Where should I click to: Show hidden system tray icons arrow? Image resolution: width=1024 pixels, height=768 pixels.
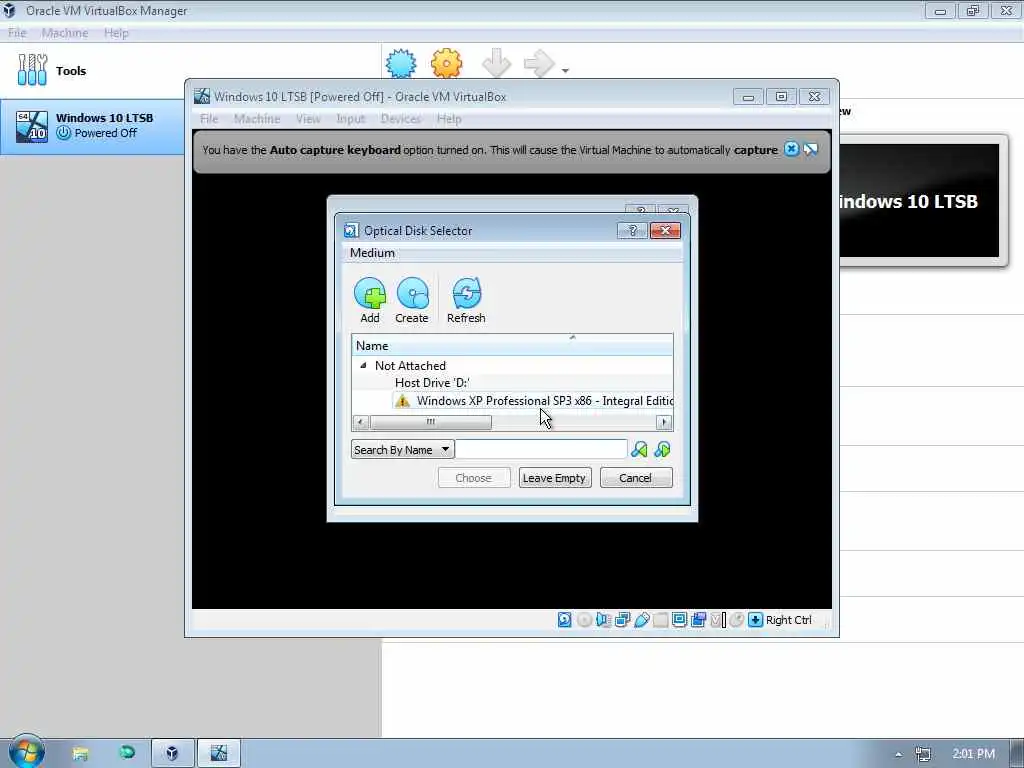pyautogui.click(x=898, y=754)
